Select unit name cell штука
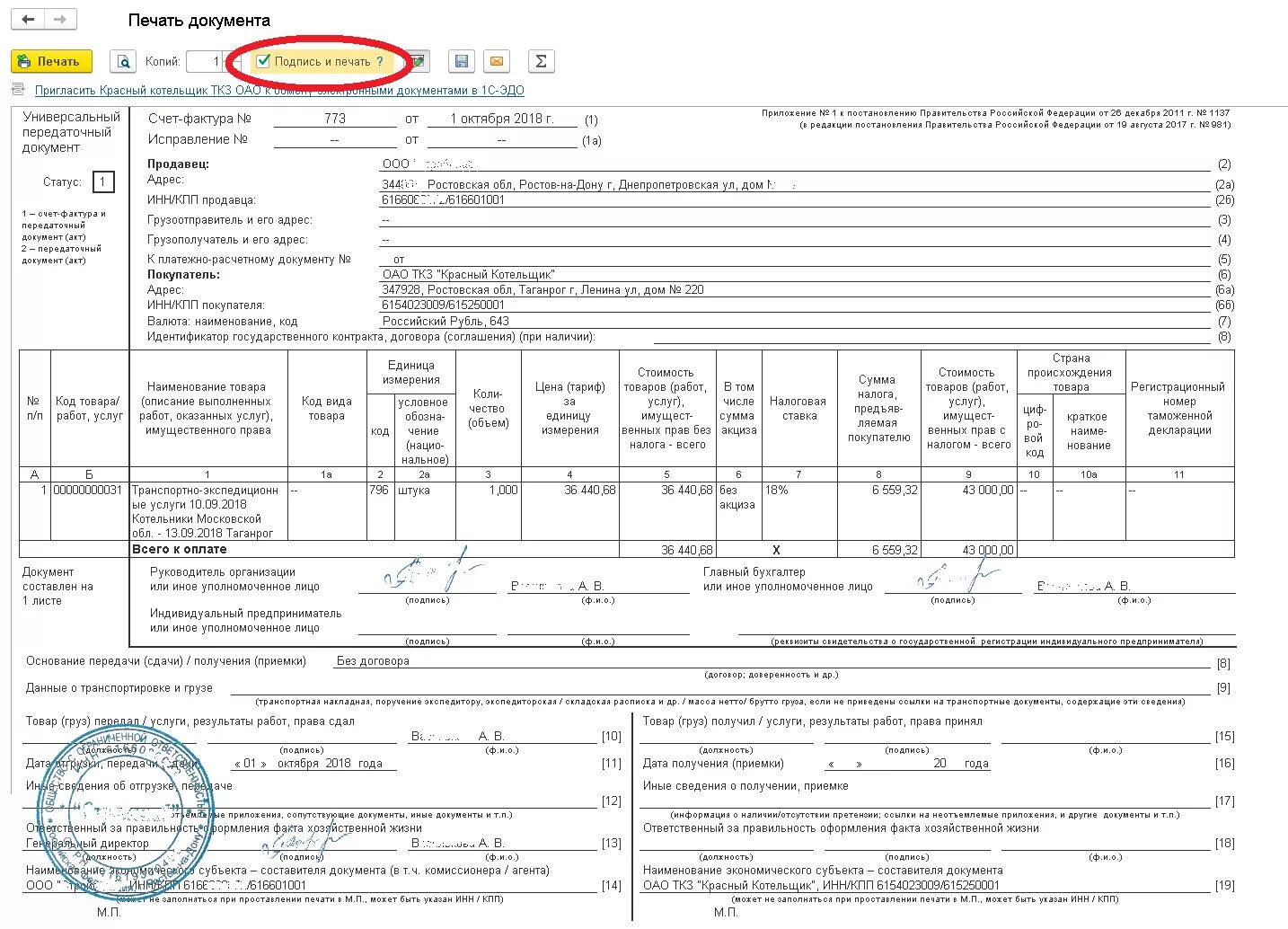1288x929 pixels. pos(425,512)
